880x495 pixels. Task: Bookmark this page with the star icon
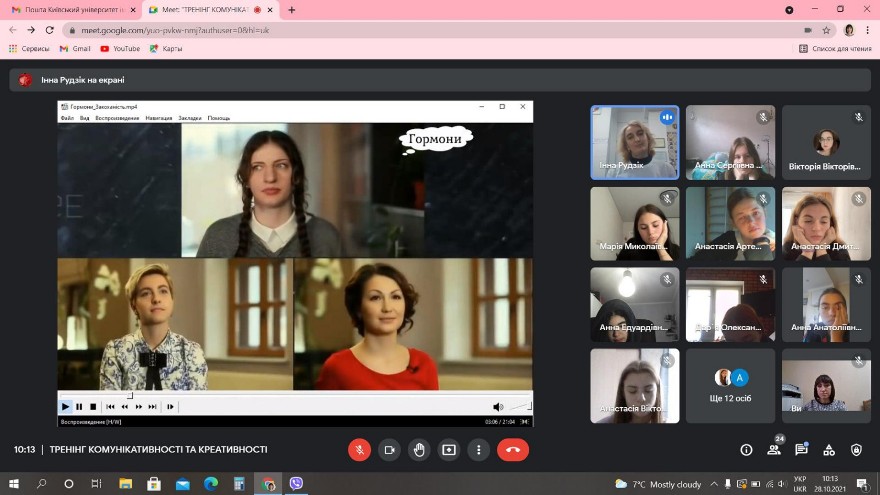tap(826, 30)
